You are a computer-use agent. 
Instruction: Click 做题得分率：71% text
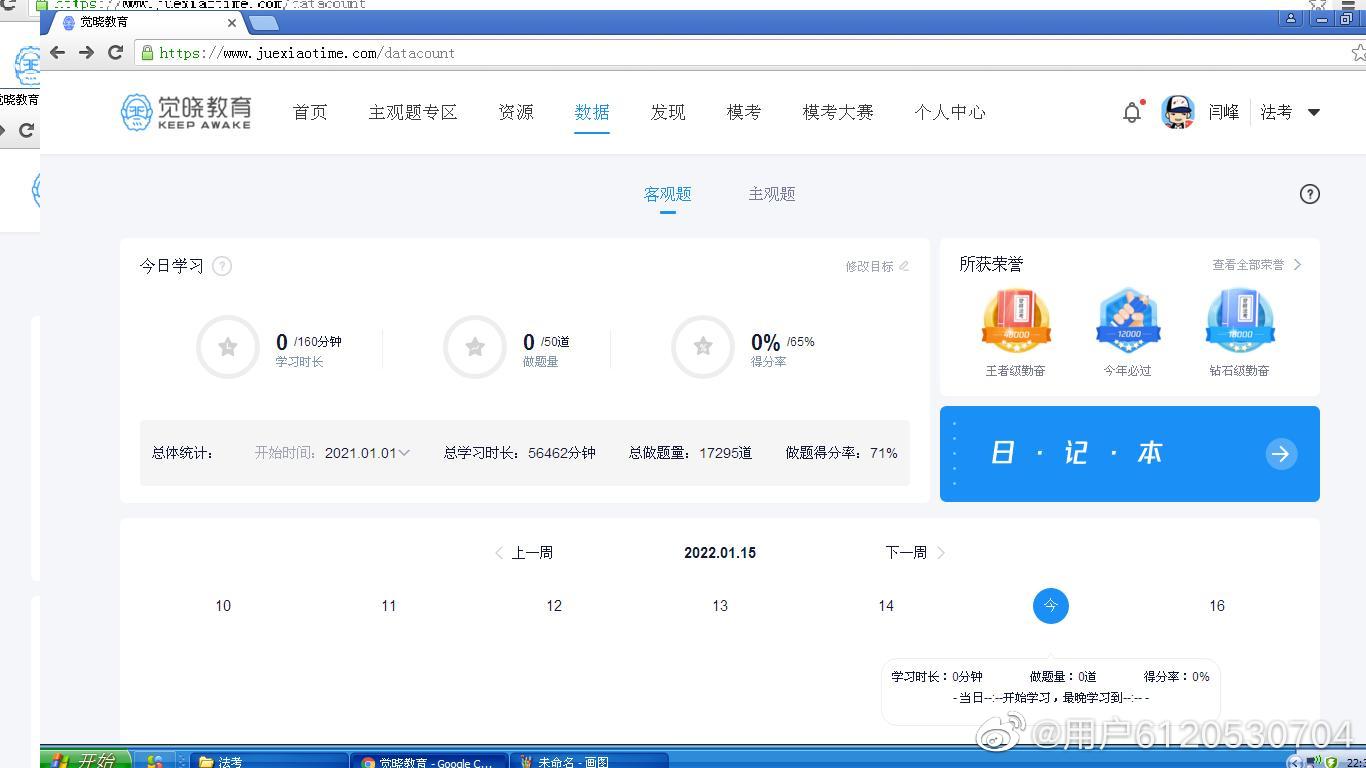tap(842, 453)
